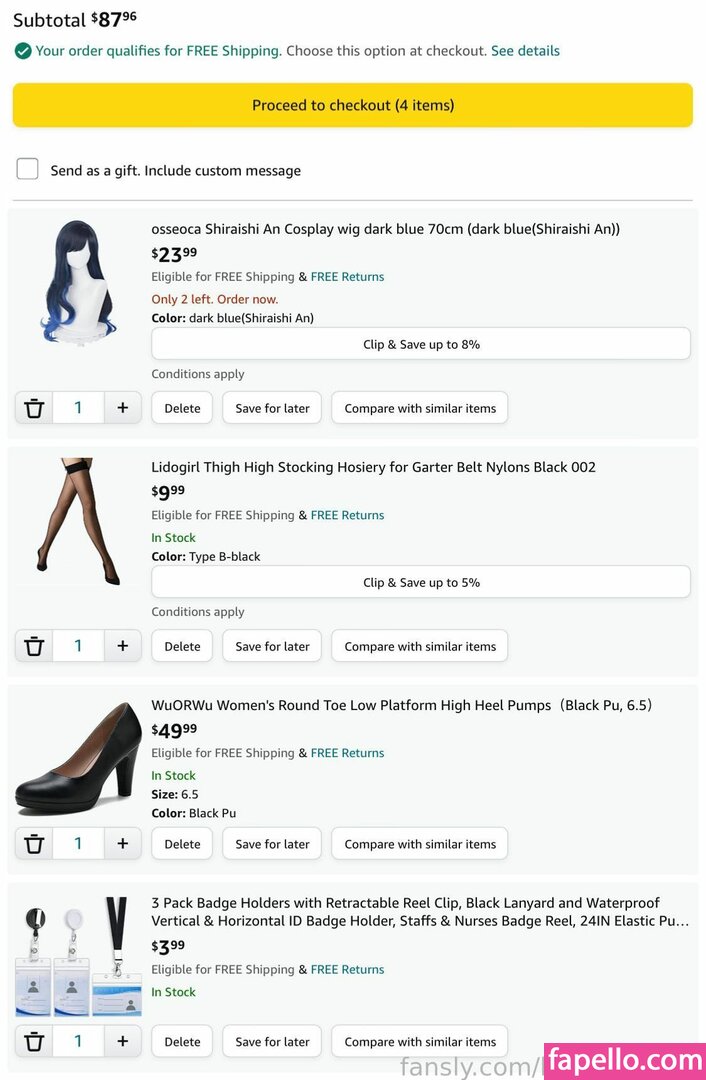Viewport: 706px width, 1080px height.
Task: Proceed to checkout with 4 items
Action: point(352,105)
